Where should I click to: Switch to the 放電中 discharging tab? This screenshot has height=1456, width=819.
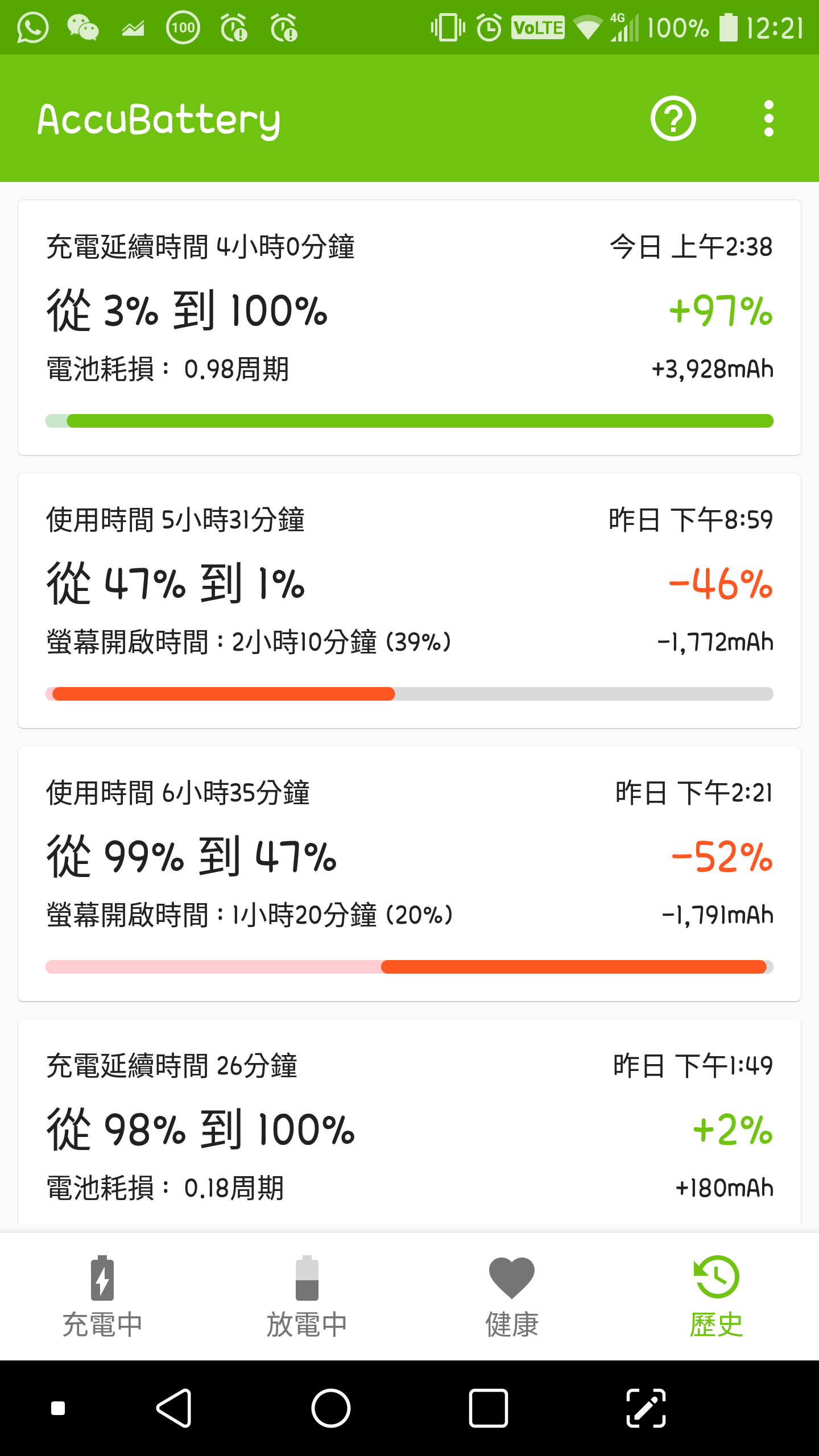pos(307,1296)
